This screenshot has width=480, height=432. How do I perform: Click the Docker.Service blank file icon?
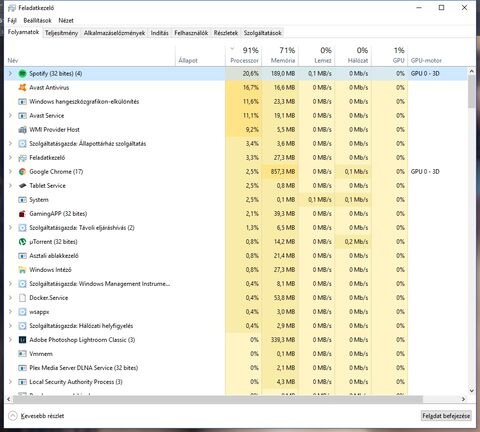coord(22,297)
